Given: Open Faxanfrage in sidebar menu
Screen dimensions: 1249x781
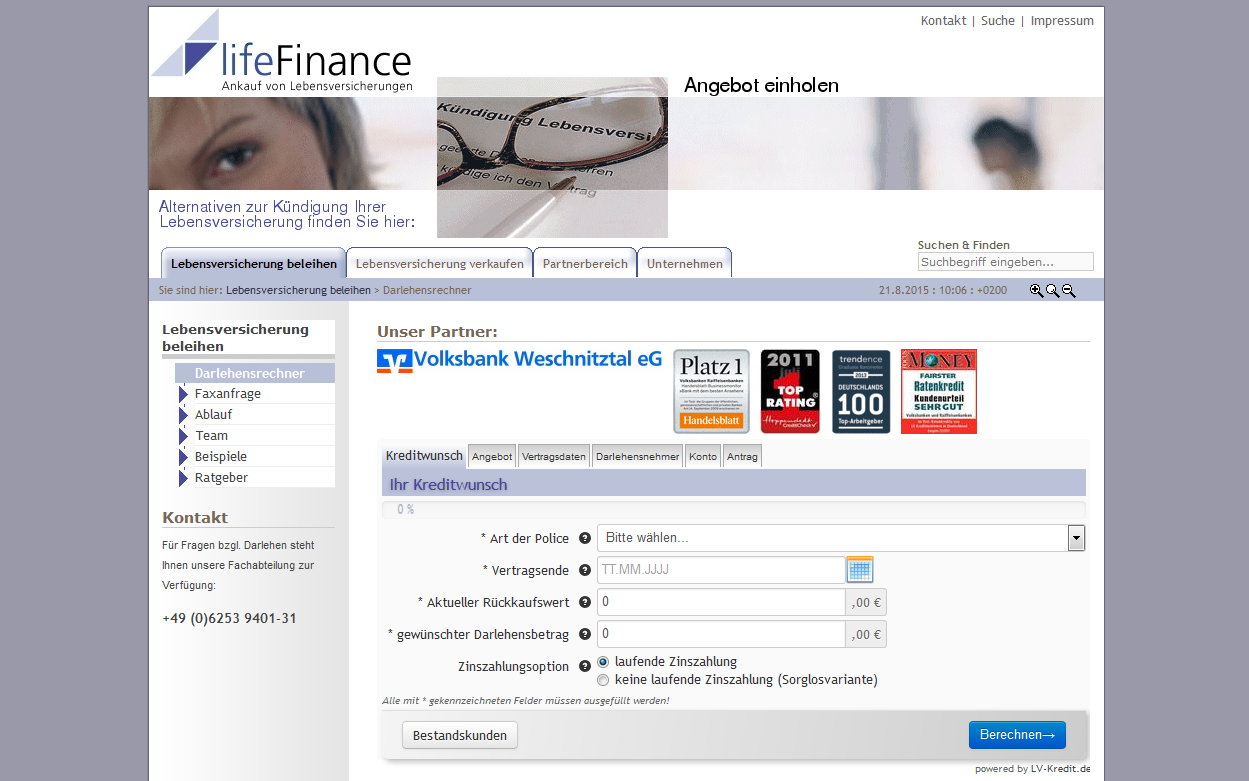Looking at the screenshot, I should [x=228, y=394].
